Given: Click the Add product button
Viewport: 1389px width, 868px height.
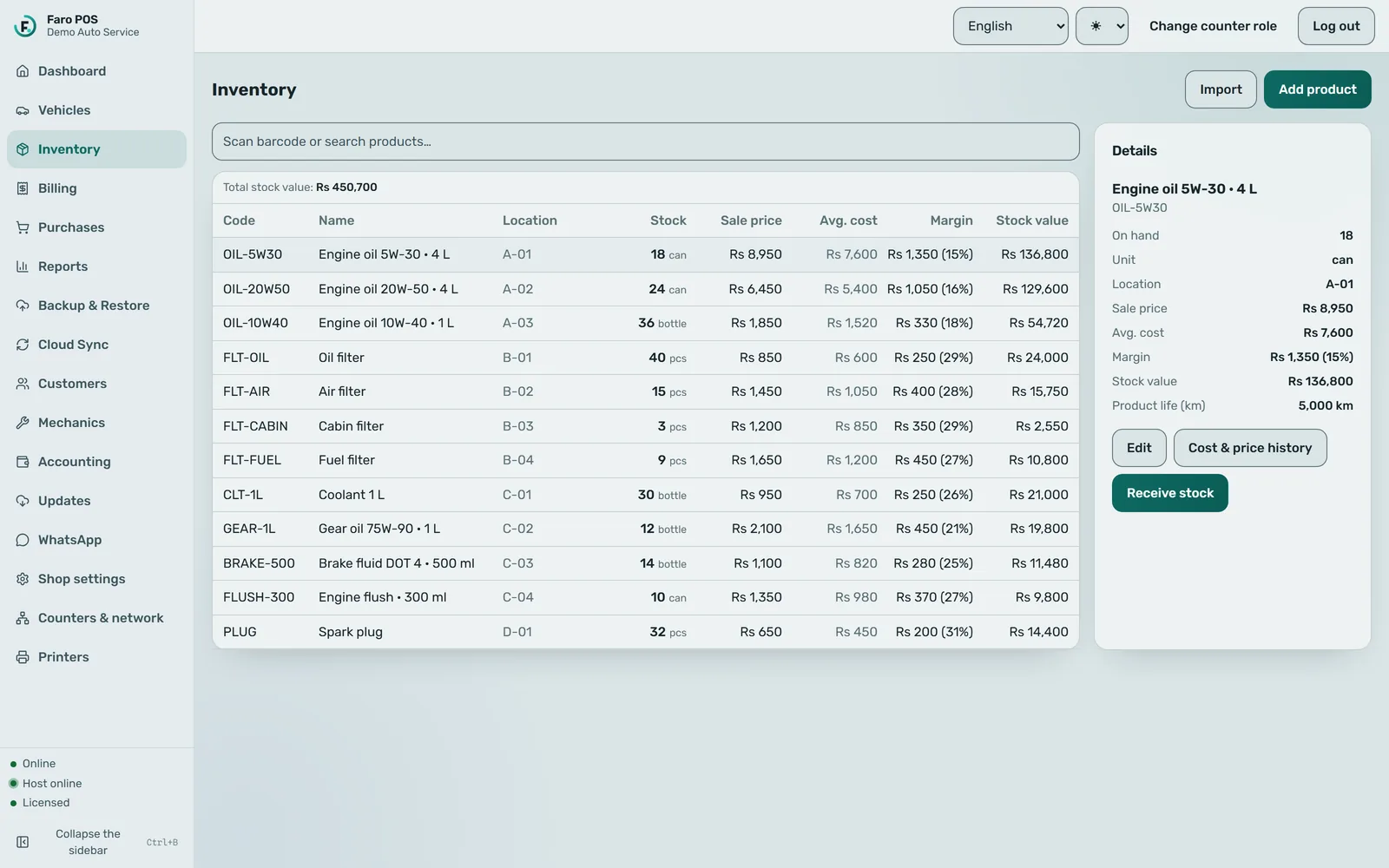Looking at the screenshot, I should [x=1317, y=89].
